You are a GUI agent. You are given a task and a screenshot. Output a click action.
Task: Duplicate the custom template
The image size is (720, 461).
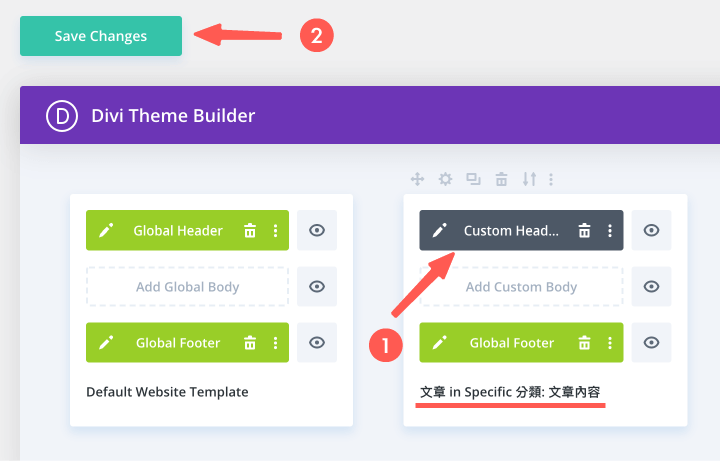click(x=473, y=179)
